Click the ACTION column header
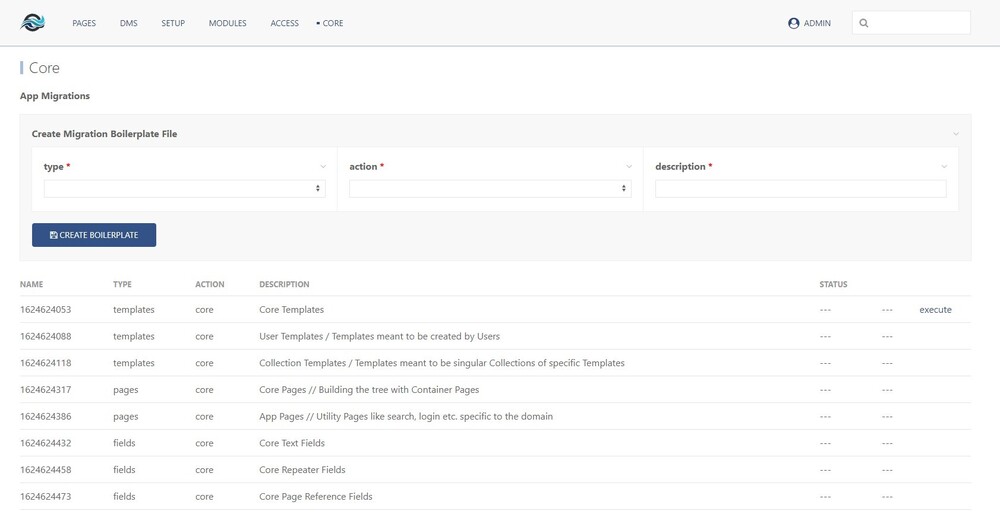 [x=210, y=284]
